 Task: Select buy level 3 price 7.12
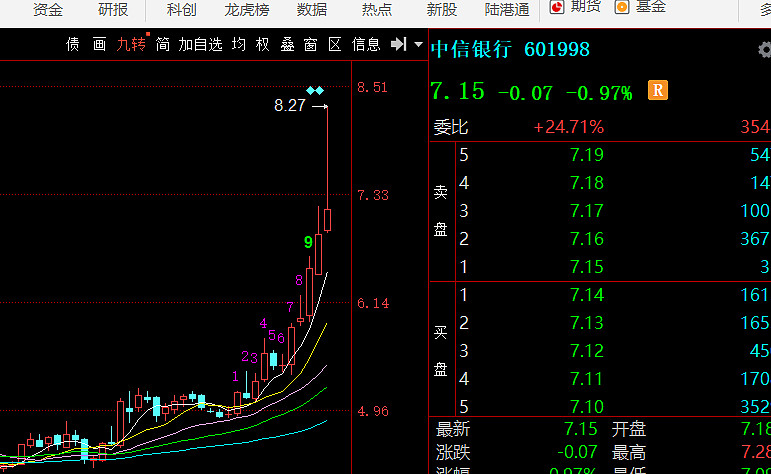587,351
